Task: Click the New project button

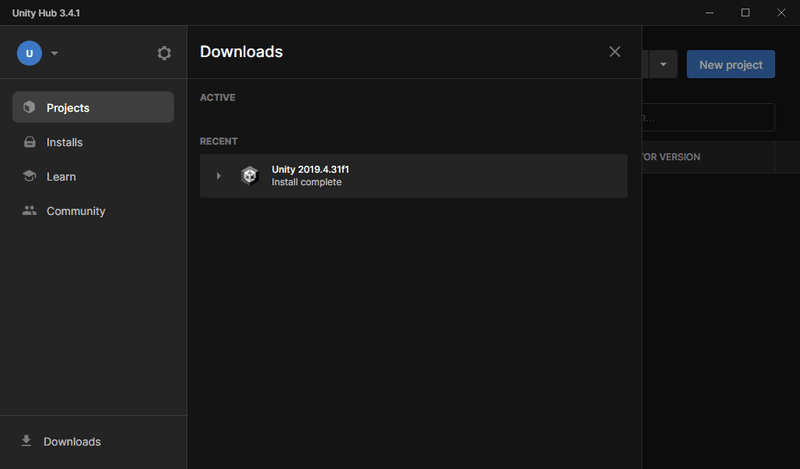Action: pyautogui.click(x=731, y=64)
